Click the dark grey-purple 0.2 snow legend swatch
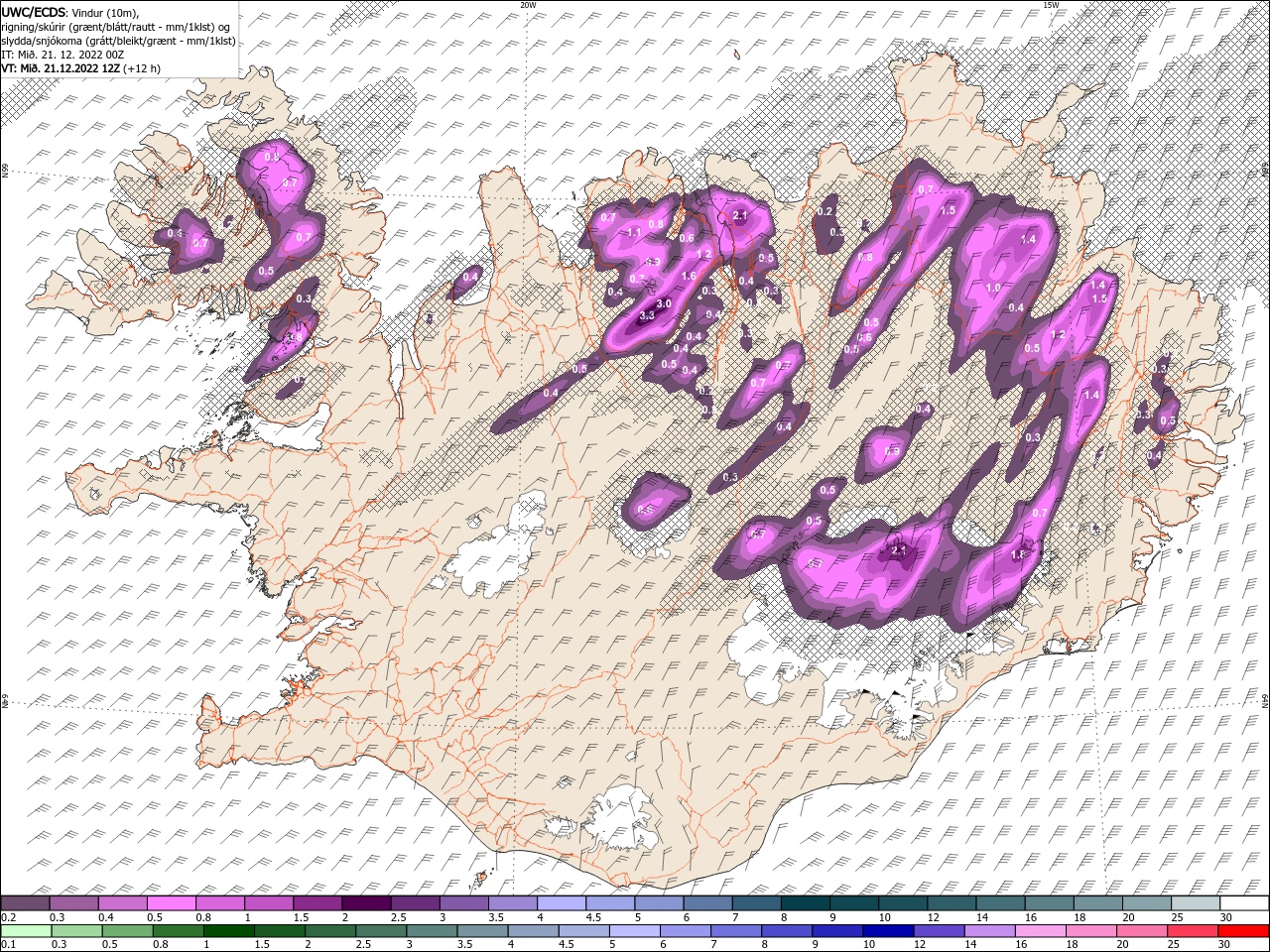The image size is (1270, 952). pyautogui.click(x=26, y=903)
